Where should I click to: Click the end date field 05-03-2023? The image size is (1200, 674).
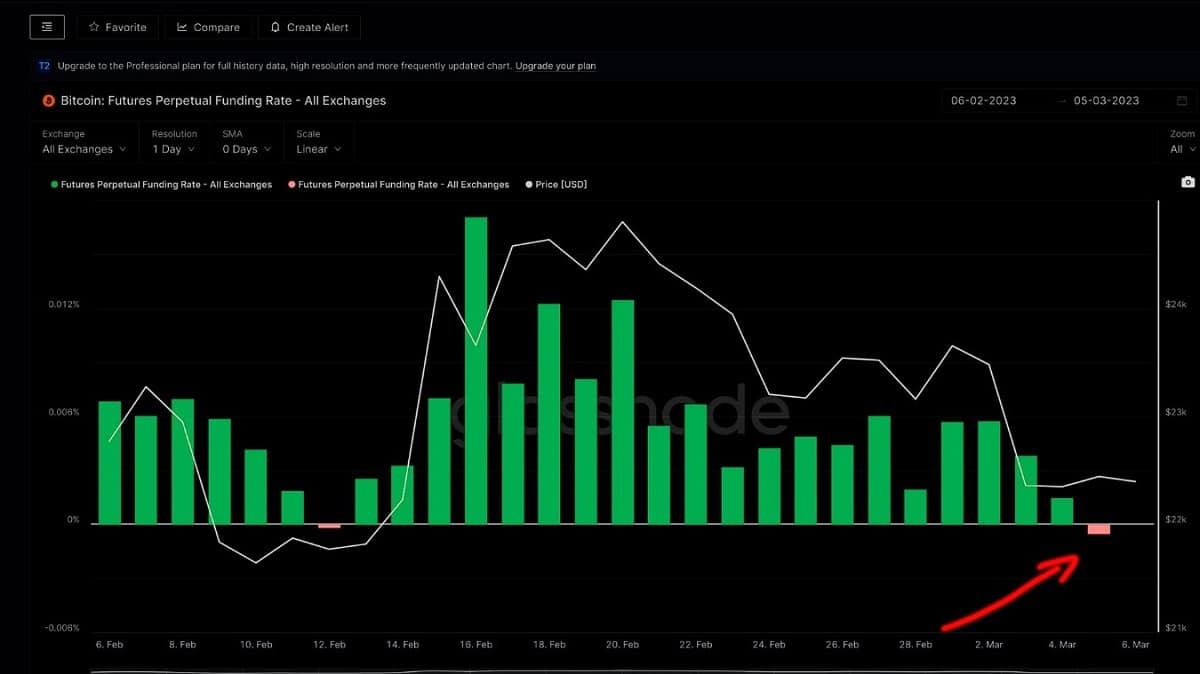(1106, 101)
